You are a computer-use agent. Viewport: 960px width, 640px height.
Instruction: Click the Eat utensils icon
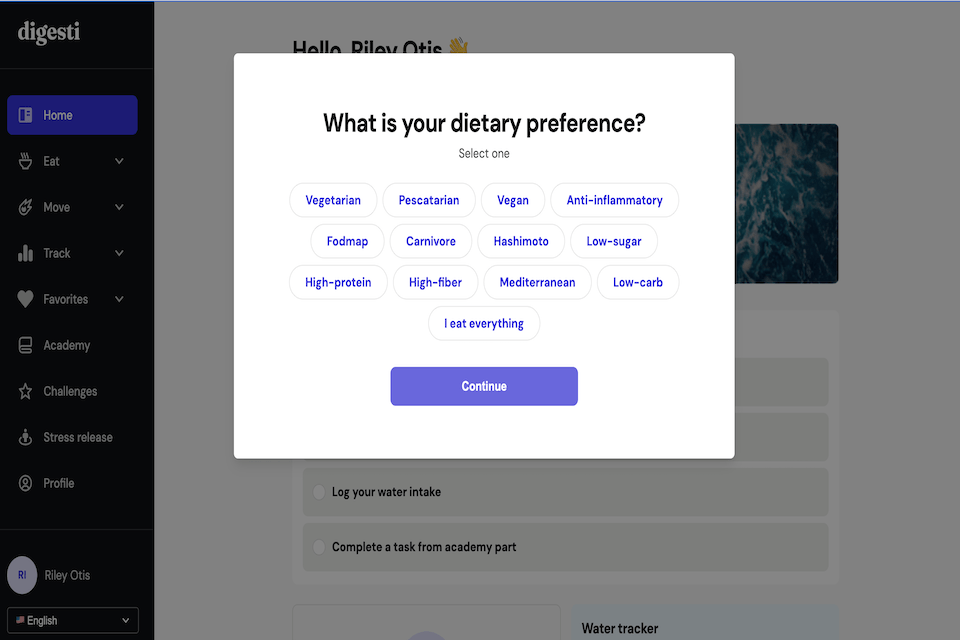[x=22, y=161]
